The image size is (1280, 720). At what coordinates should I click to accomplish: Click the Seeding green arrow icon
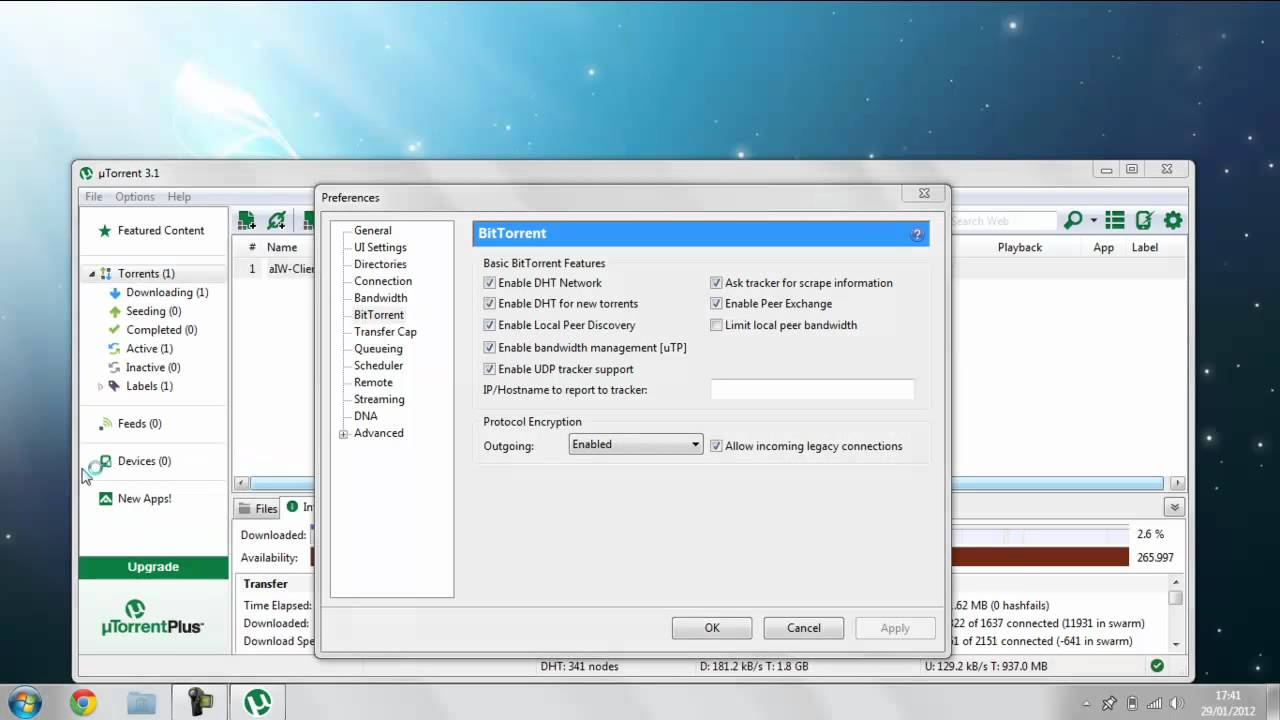[115, 311]
